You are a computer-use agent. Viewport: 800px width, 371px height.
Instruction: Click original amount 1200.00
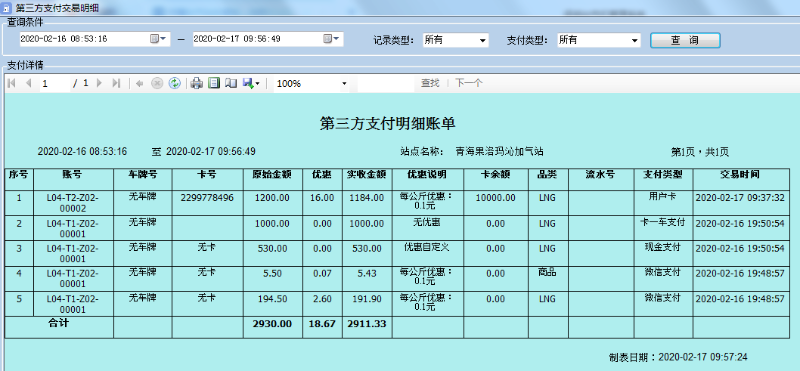[x=272, y=197]
